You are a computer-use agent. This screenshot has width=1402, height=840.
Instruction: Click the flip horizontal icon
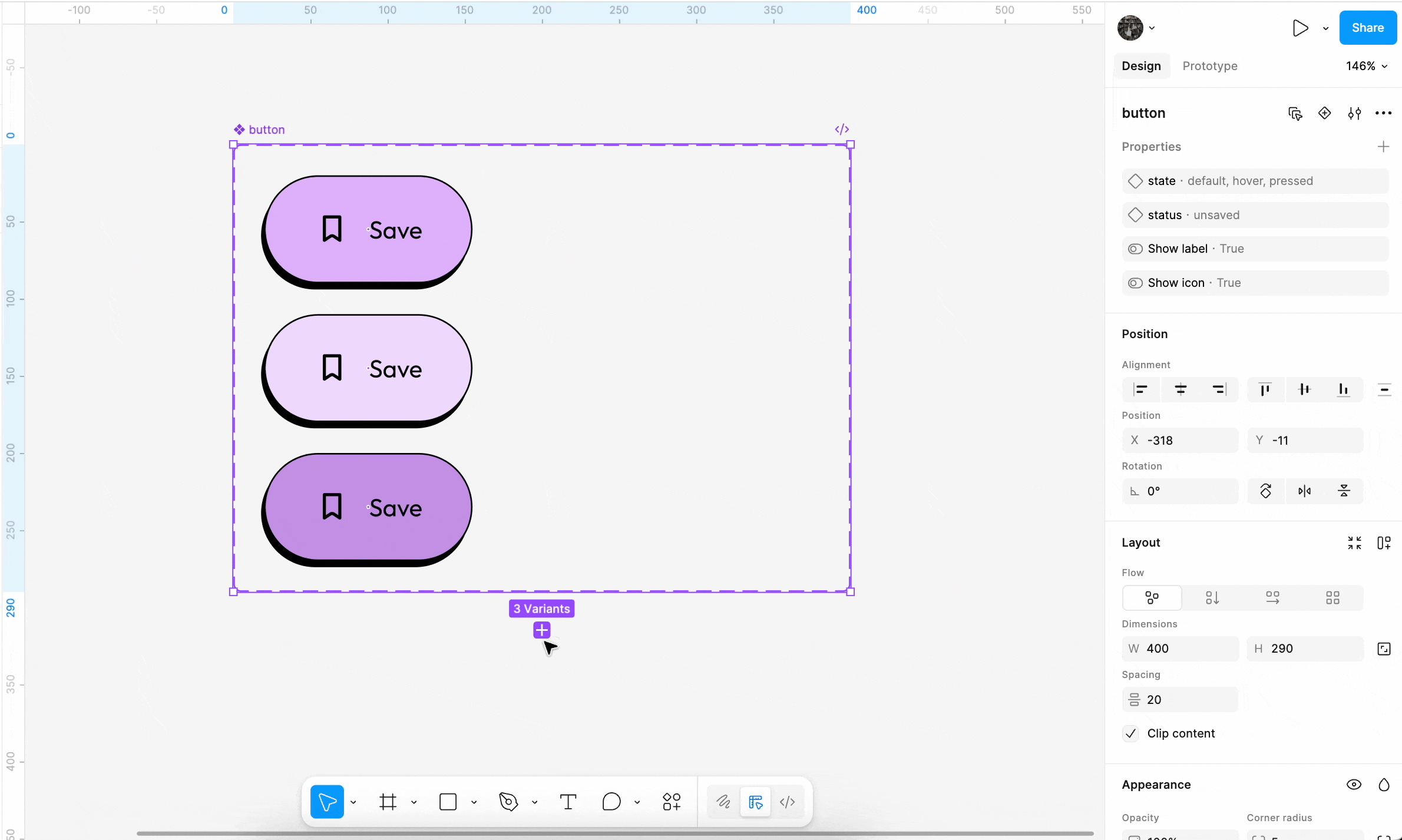[1305, 491]
